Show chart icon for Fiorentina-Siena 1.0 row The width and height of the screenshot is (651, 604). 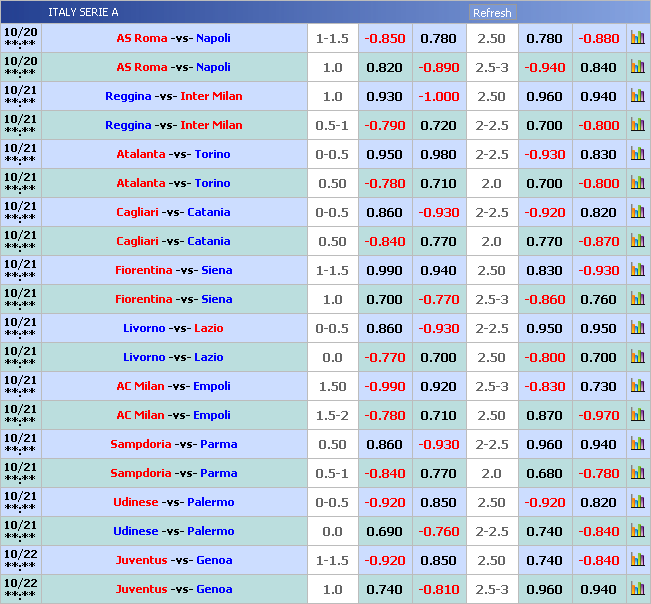tap(637, 299)
